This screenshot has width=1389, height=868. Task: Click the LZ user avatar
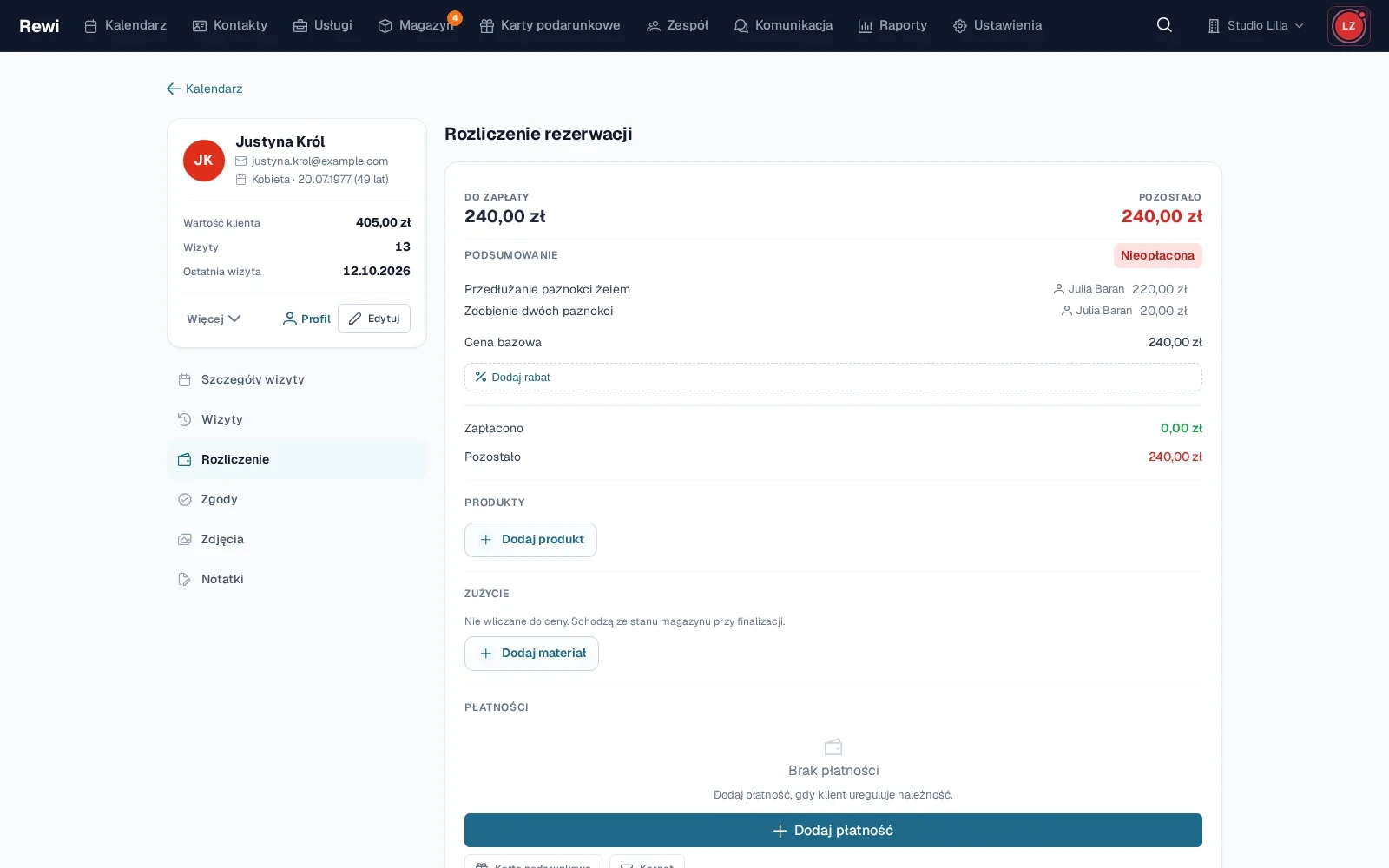(1348, 25)
